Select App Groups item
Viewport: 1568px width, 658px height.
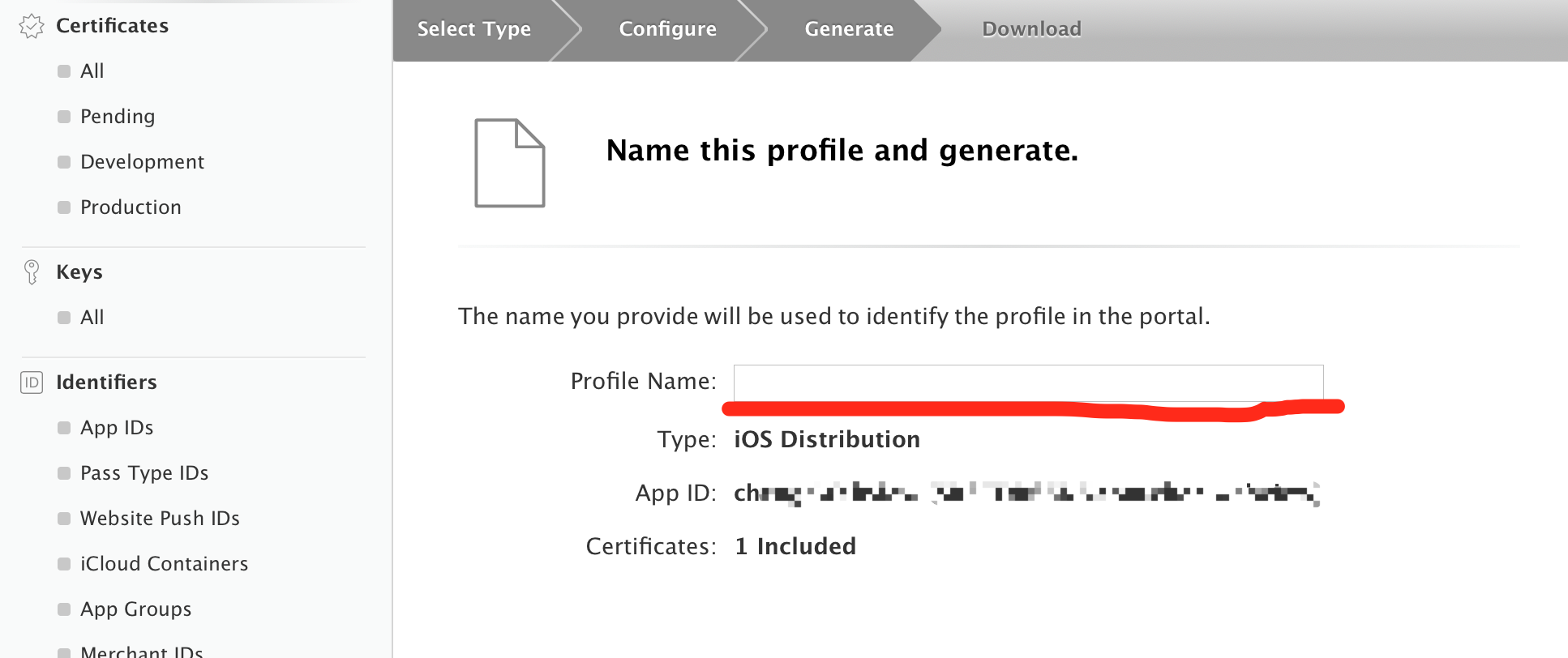click(135, 609)
